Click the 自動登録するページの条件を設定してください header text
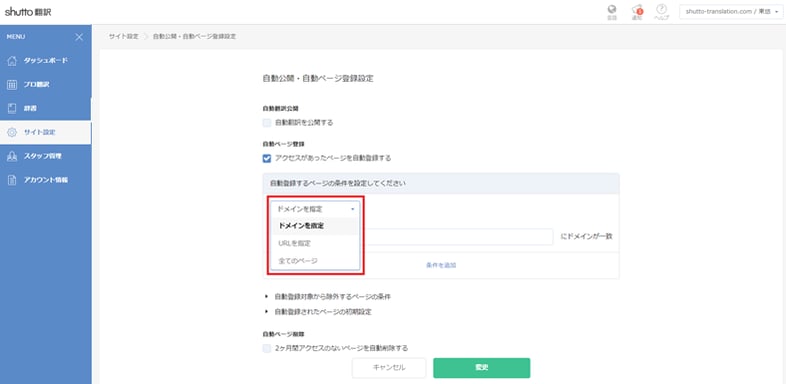Viewport: 786px width, 384px height. pos(338,183)
